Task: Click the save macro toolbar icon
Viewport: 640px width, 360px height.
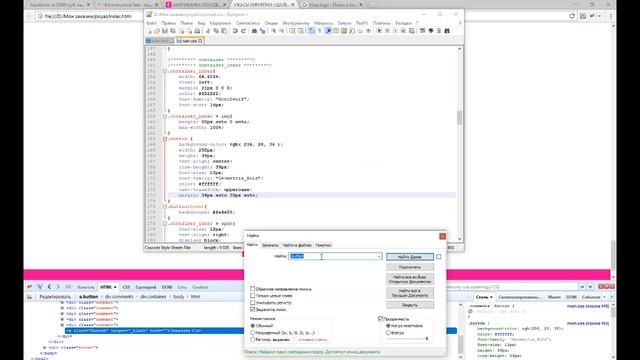Action: [412, 31]
